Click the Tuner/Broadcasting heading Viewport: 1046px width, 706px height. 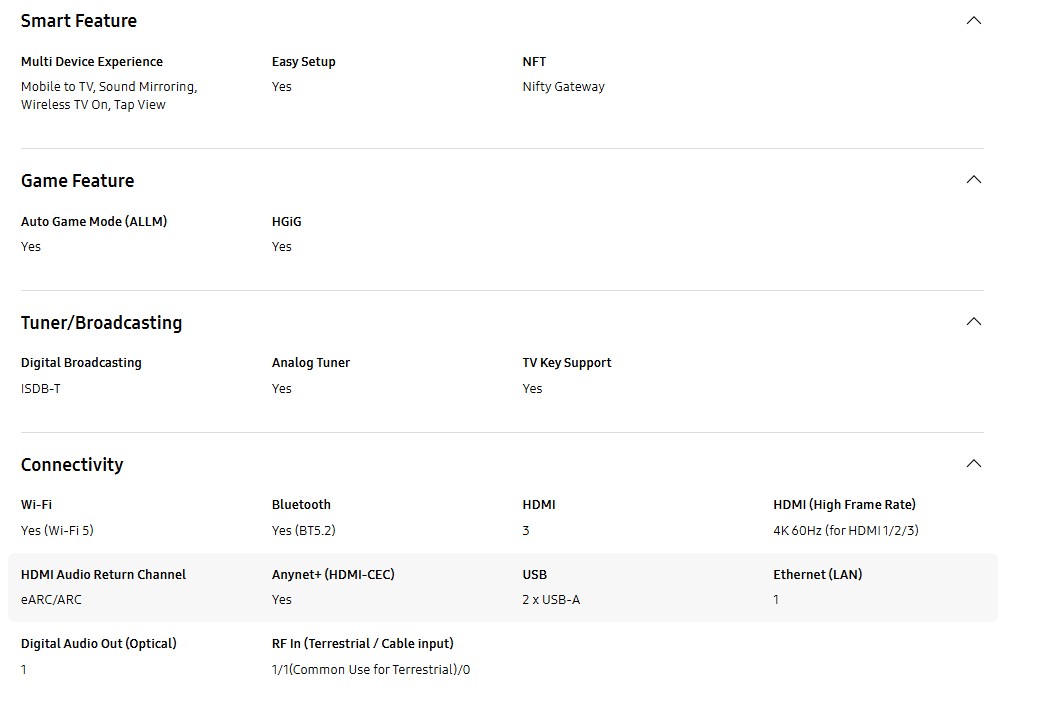[x=101, y=322]
